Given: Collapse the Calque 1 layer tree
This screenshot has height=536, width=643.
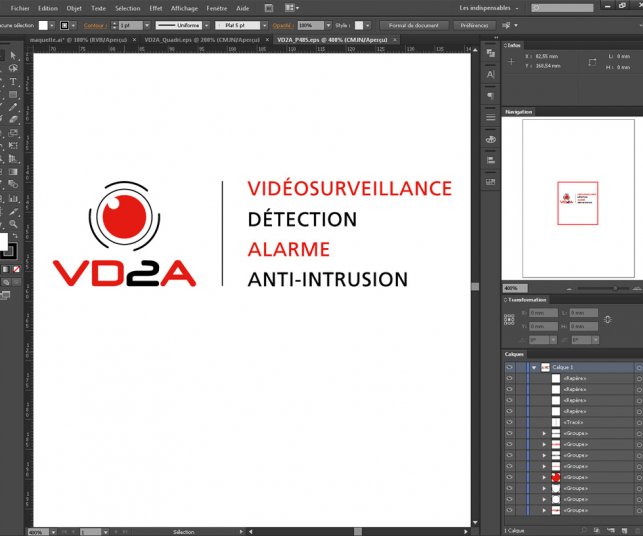Looking at the screenshot, I should [534, 368].
